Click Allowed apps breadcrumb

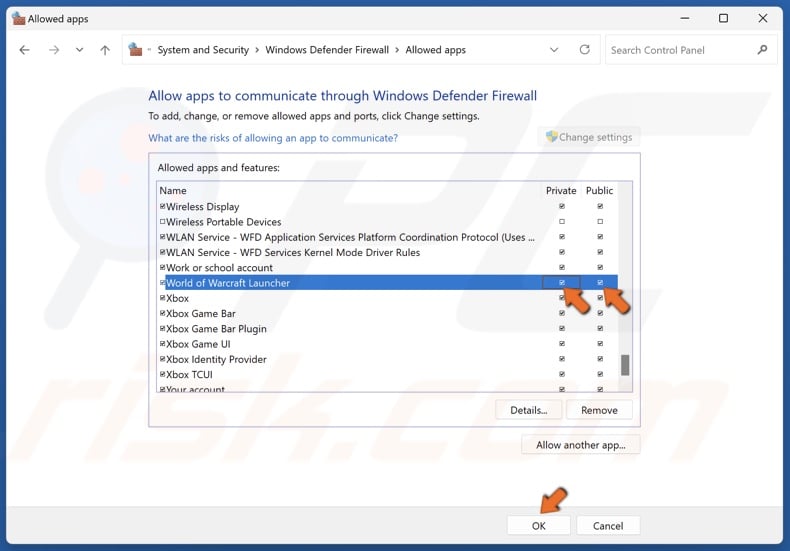point(435,50)
